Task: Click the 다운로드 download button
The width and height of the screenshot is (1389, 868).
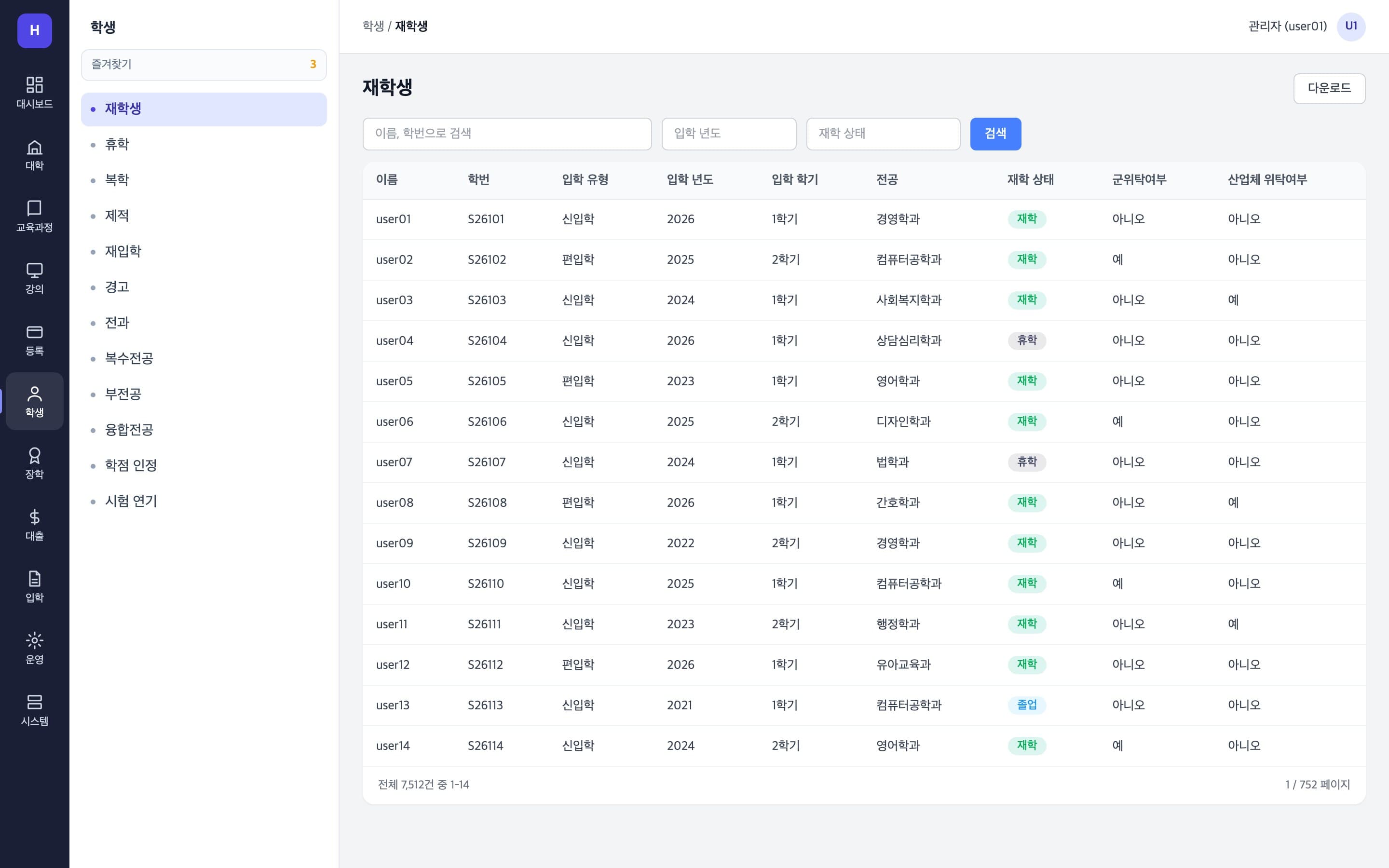Action: pos(1329,88)
